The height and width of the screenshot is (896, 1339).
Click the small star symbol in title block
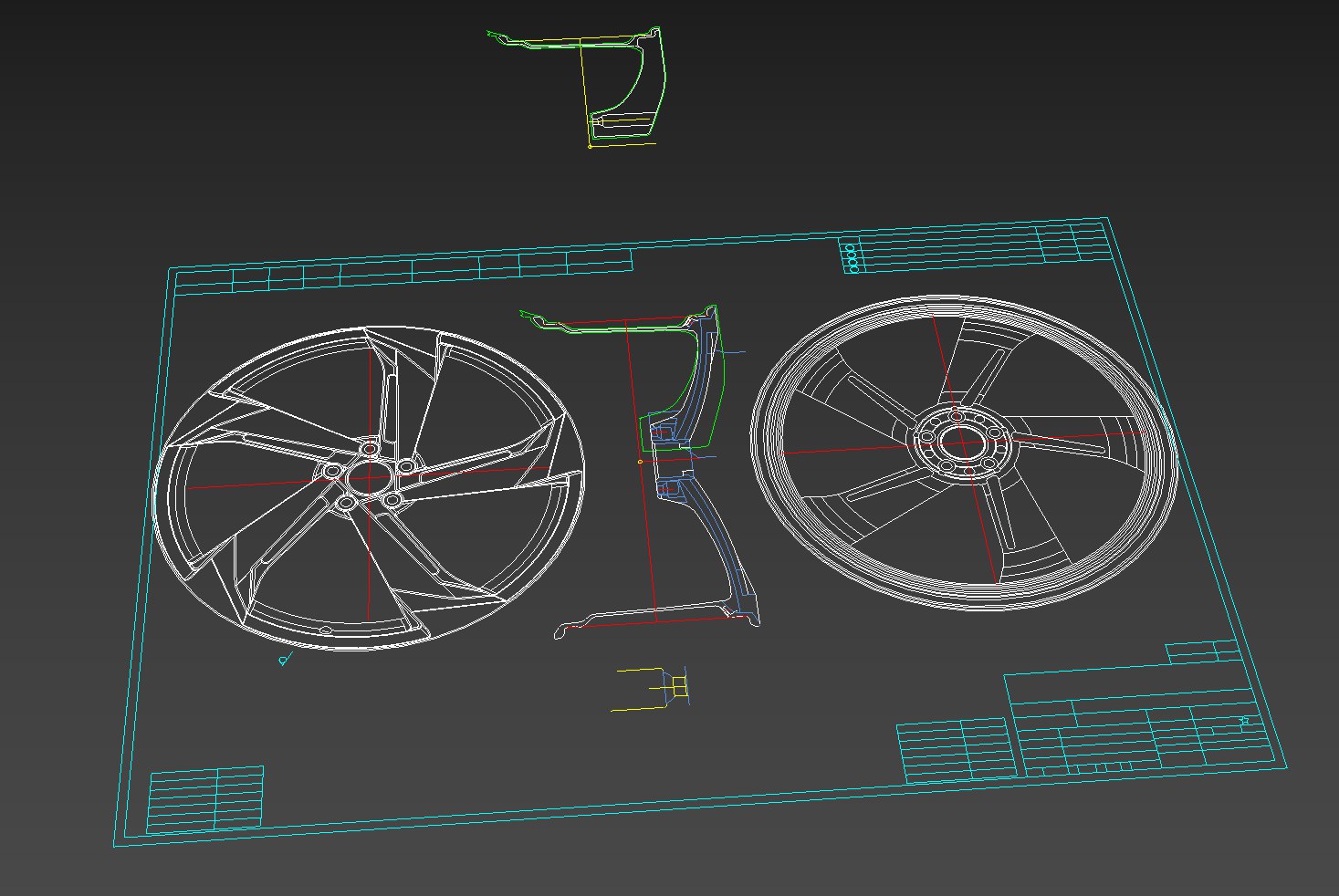click(1244, 721)
